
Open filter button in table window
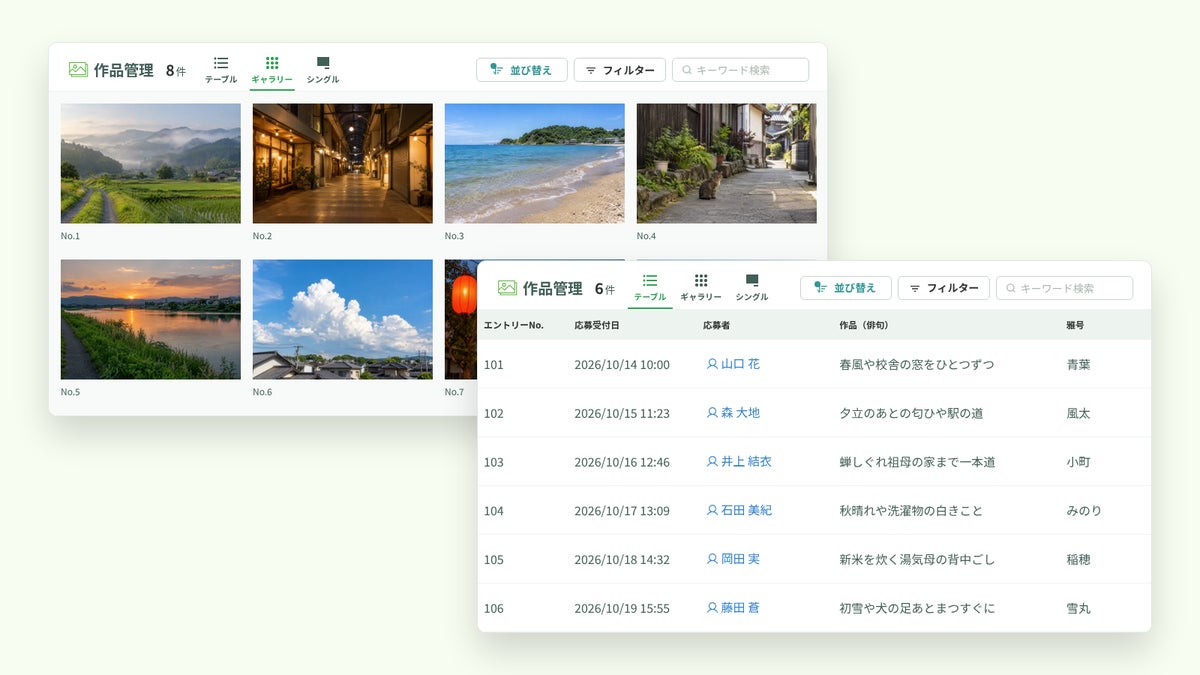click(x=944, y=288)
